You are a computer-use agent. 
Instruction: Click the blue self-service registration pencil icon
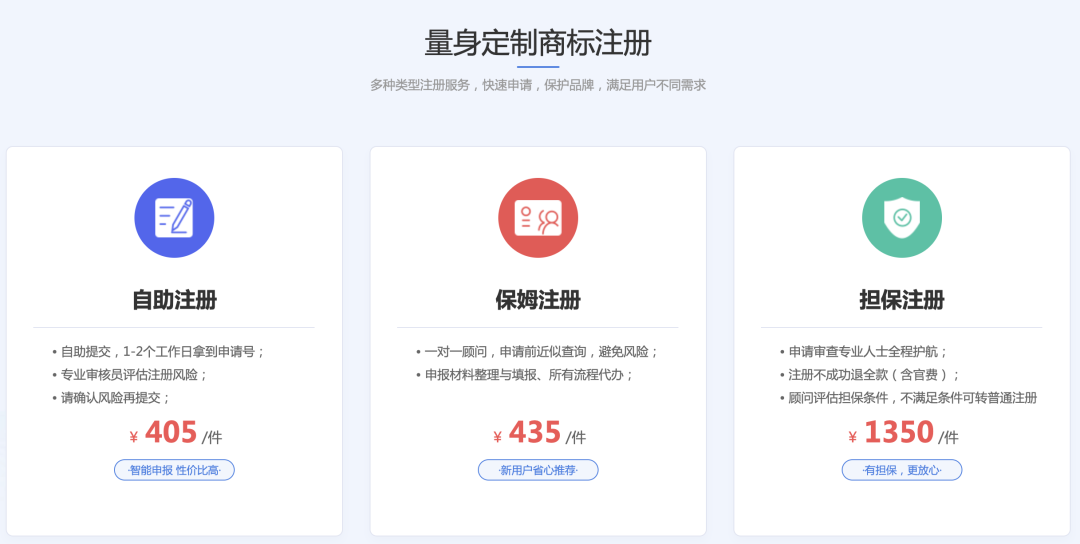pos(174,218)
